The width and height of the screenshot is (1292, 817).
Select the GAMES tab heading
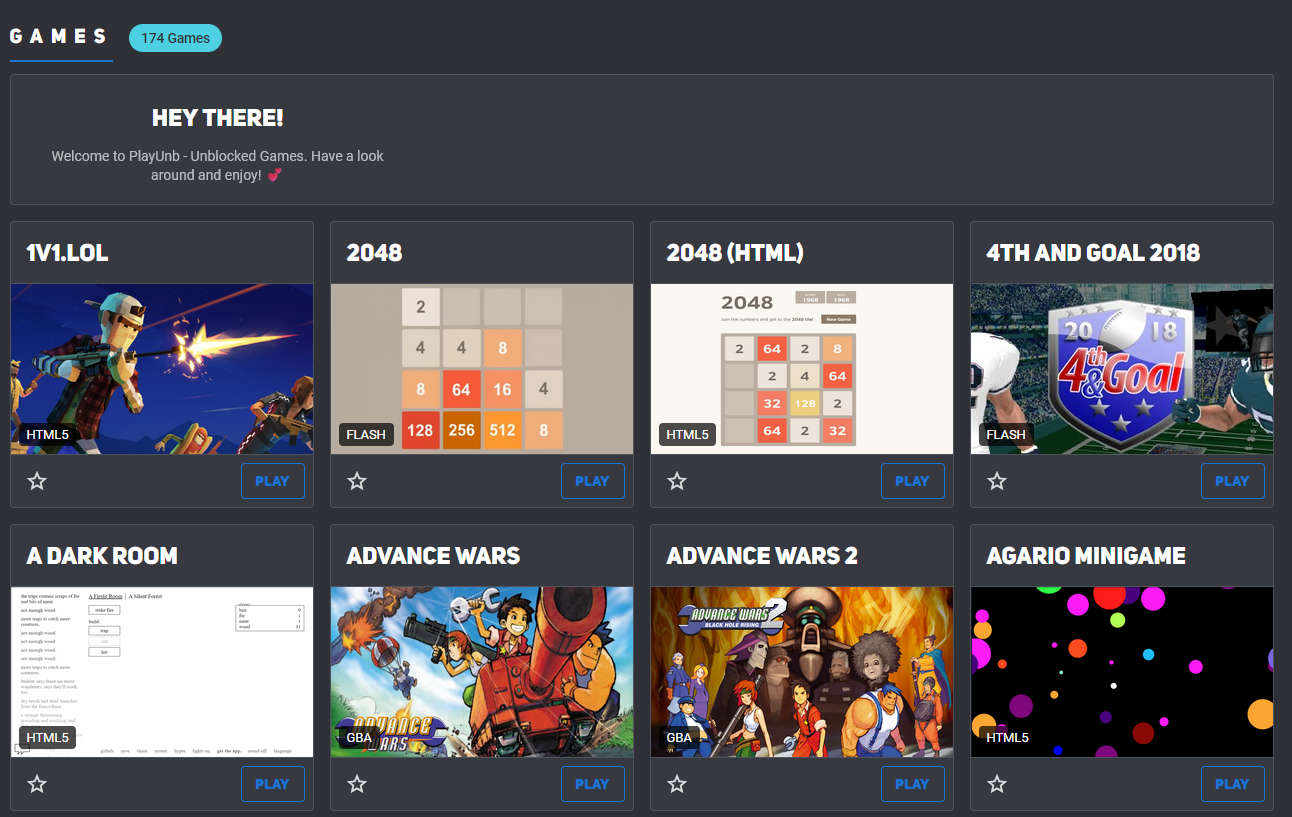pos(59,37)
